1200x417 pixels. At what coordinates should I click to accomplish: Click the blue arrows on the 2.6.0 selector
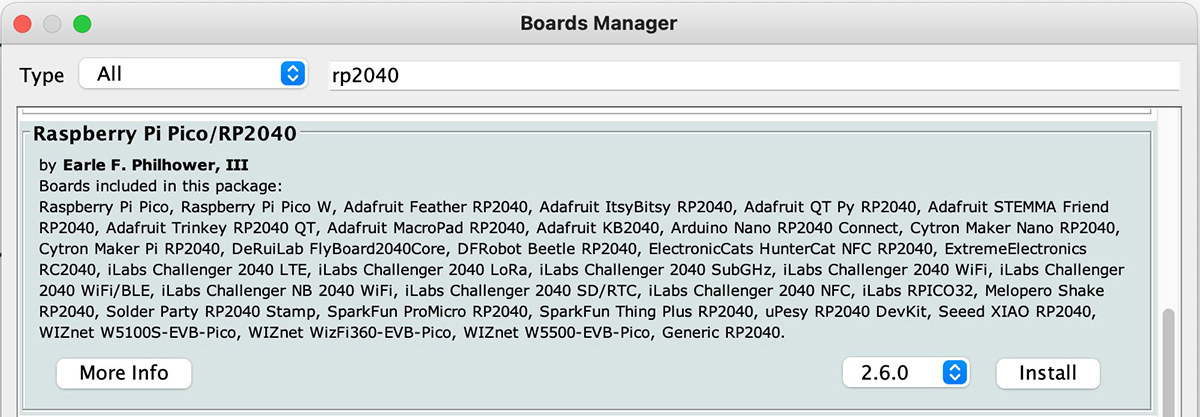click(x=955, y=373)
